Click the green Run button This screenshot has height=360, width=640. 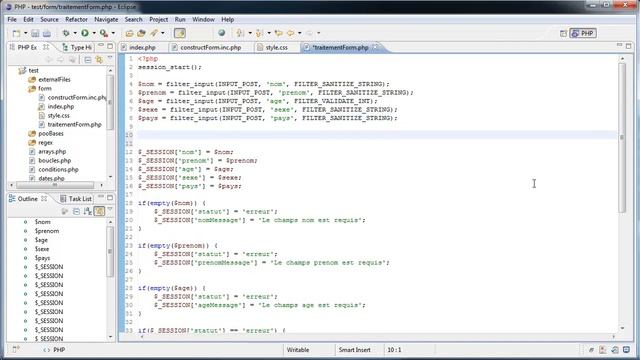(x=84, y=33)
